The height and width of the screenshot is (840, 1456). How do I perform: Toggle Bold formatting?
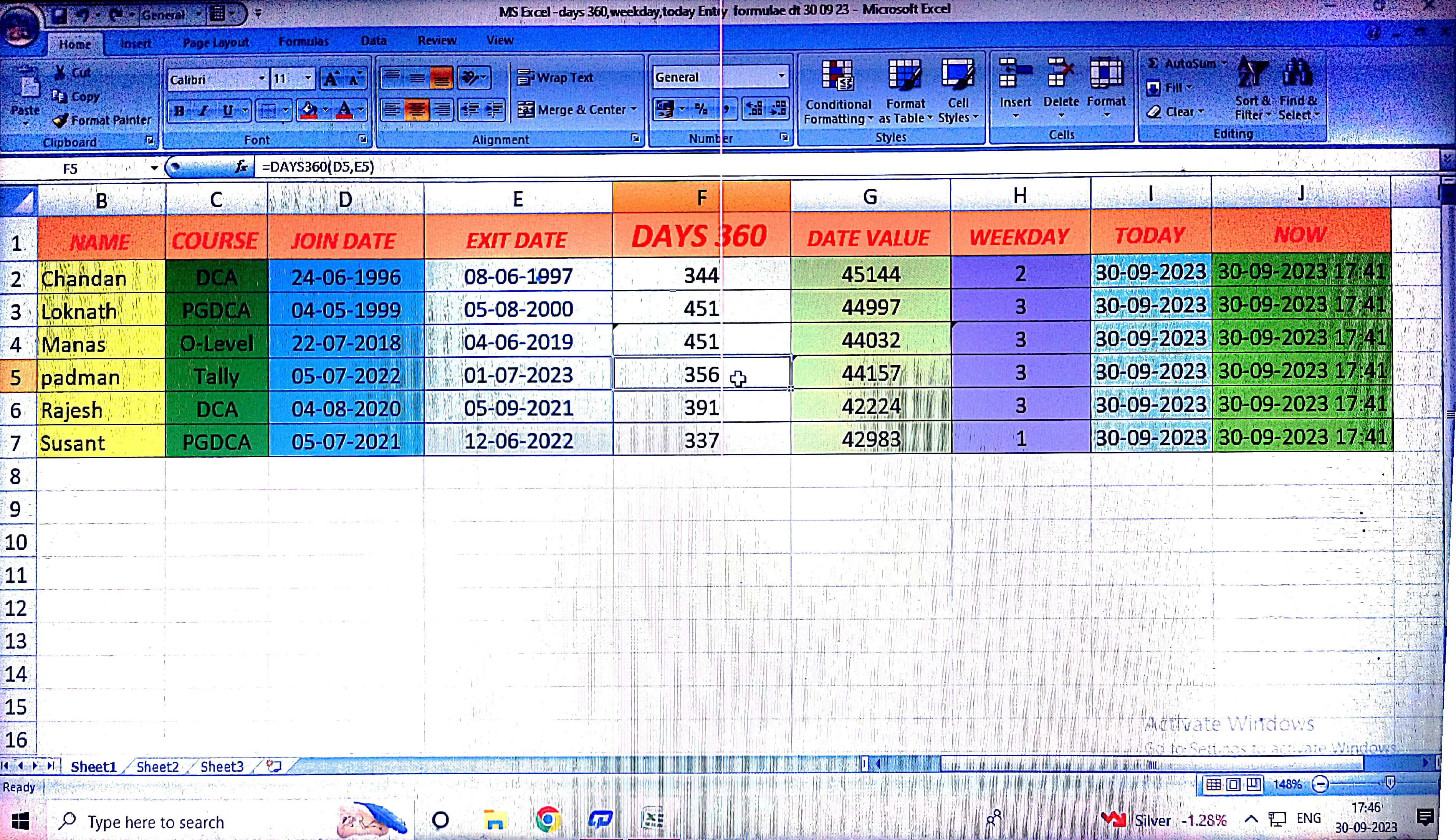pos(179,110)
